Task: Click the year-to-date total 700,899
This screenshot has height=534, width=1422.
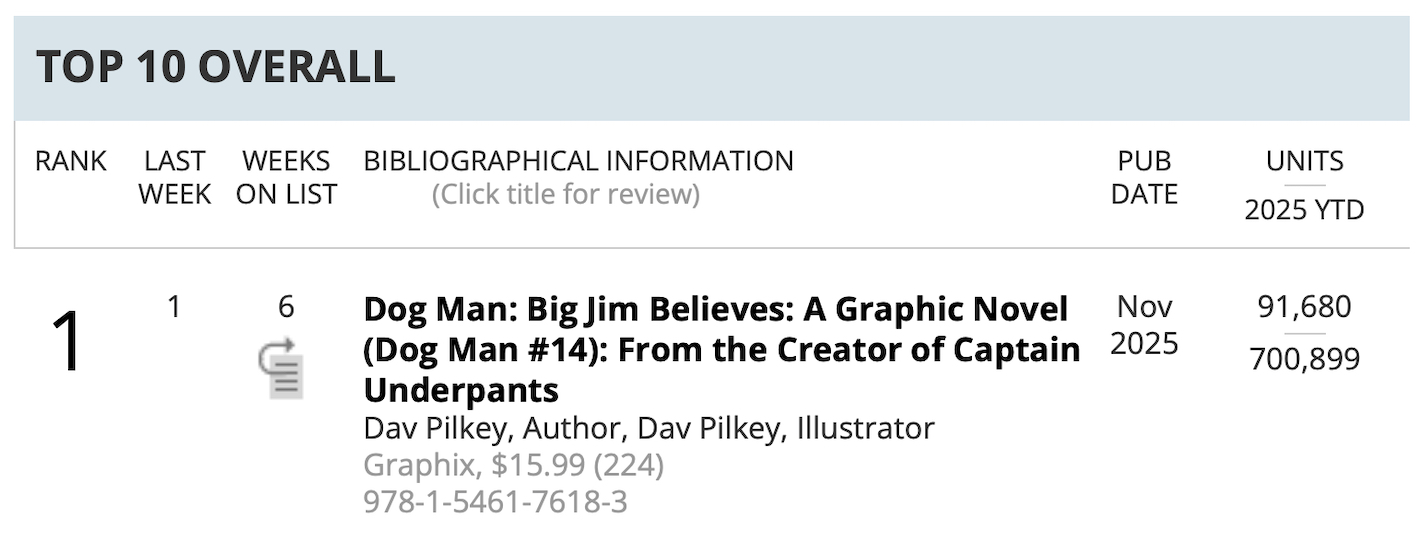Action: 1304,358
